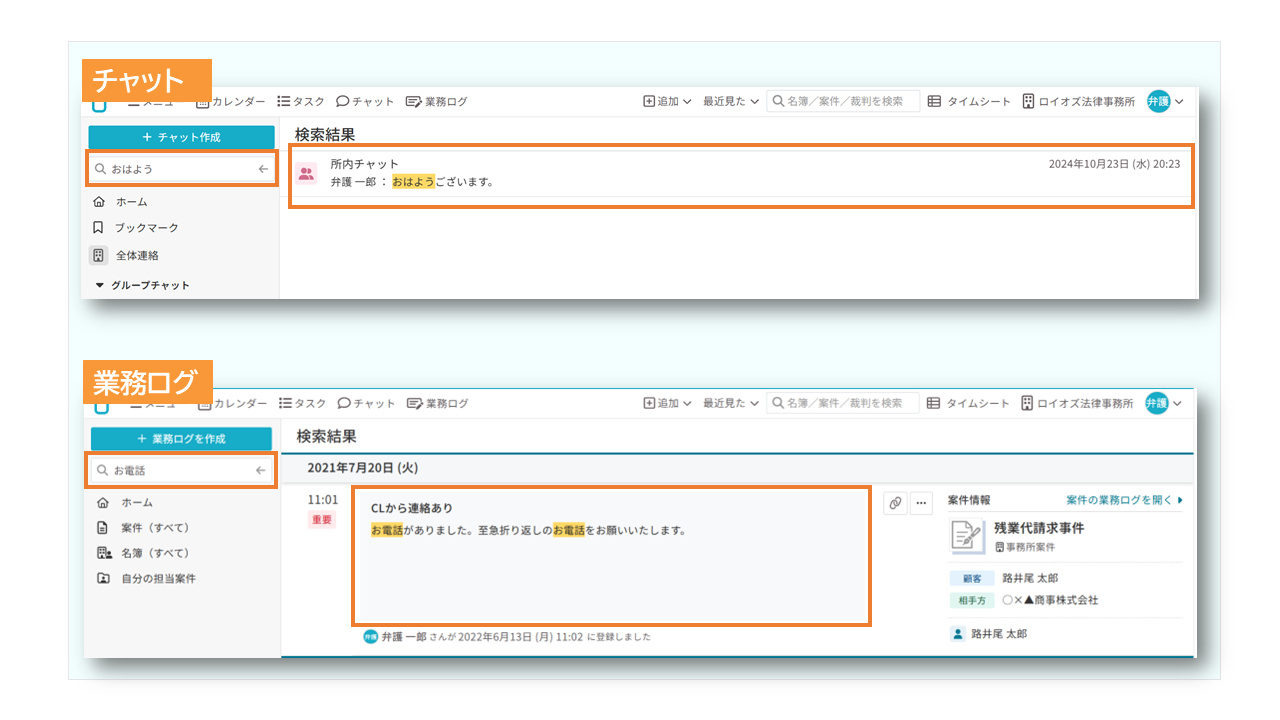The width and height of the screenshot is (1280, 720).
Task: Select 案件（すべて） in the business log sidebar
Action: click(x=154, y=528)
